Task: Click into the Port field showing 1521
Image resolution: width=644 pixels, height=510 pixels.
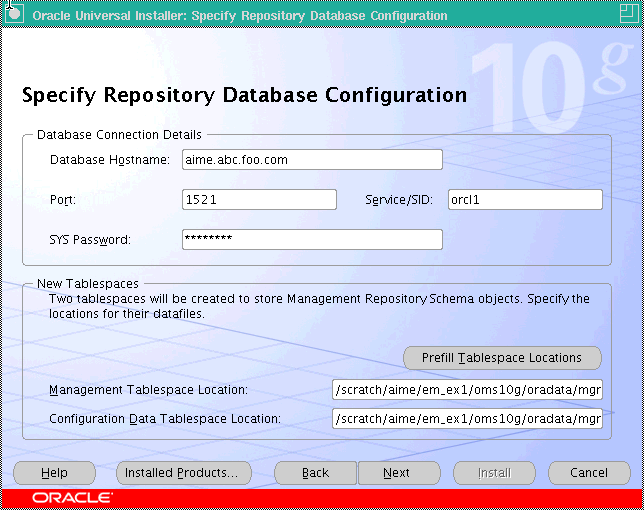Action: point(259,200)
